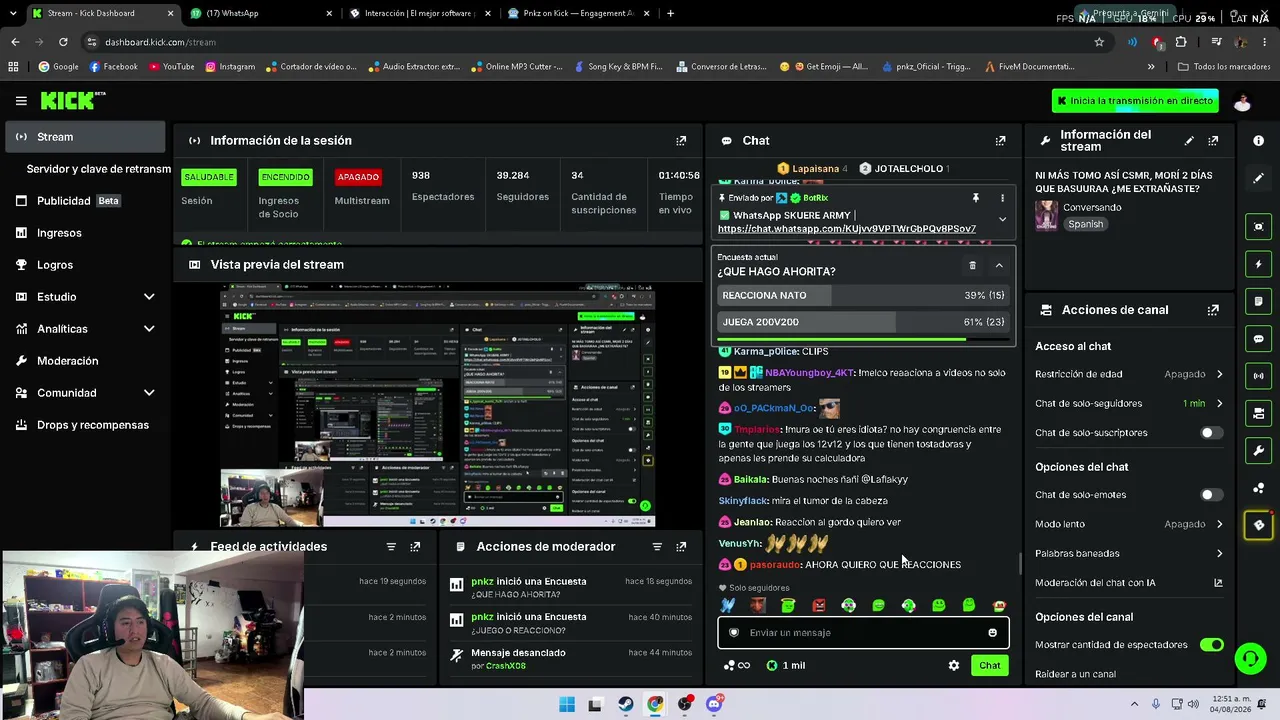Pop out the Chat panel
The height and width of the screenshot is (720, 1280).
(1000, 141)
